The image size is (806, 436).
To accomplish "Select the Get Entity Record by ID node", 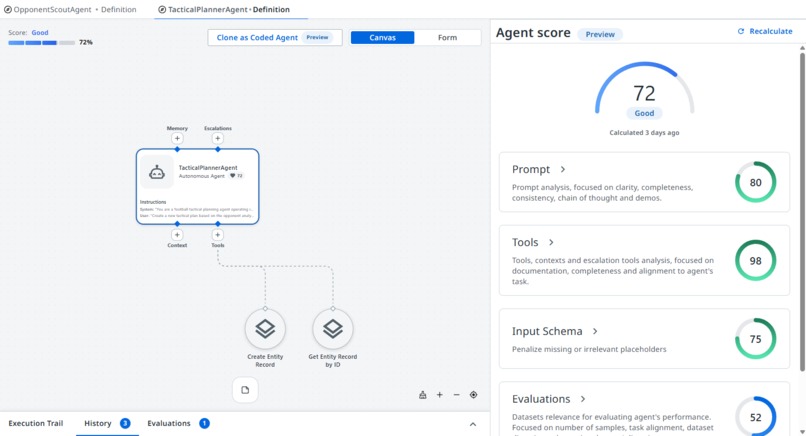I will tap(333, 329).
